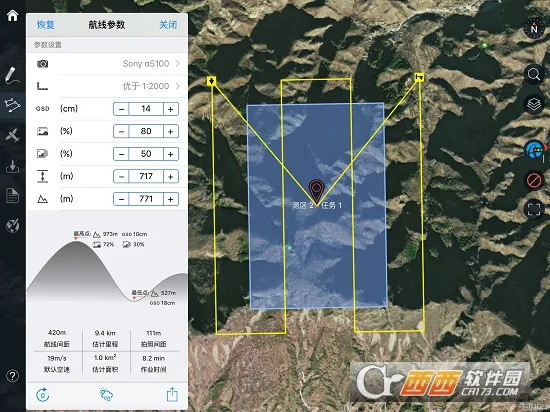Click the flight height 717 field

pos(146,176)
